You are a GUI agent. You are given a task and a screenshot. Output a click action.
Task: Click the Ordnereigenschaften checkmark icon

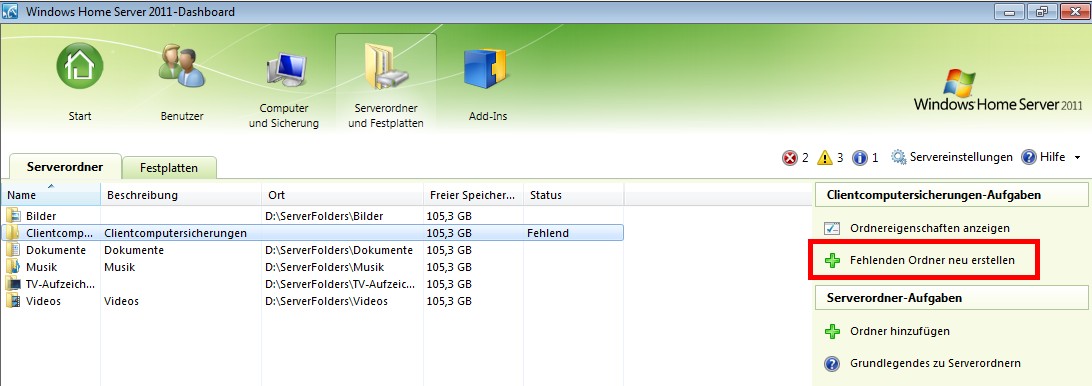coord(832,228)
